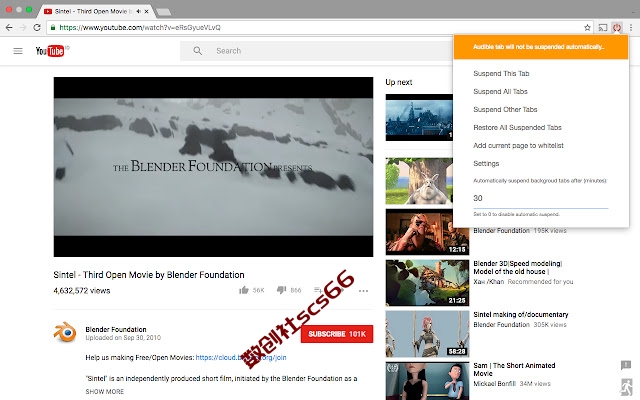This screenshot has height=400, width=640.
Task: Open Big Buck Bunny rabbit thumbnail
Action: (419, 181)
